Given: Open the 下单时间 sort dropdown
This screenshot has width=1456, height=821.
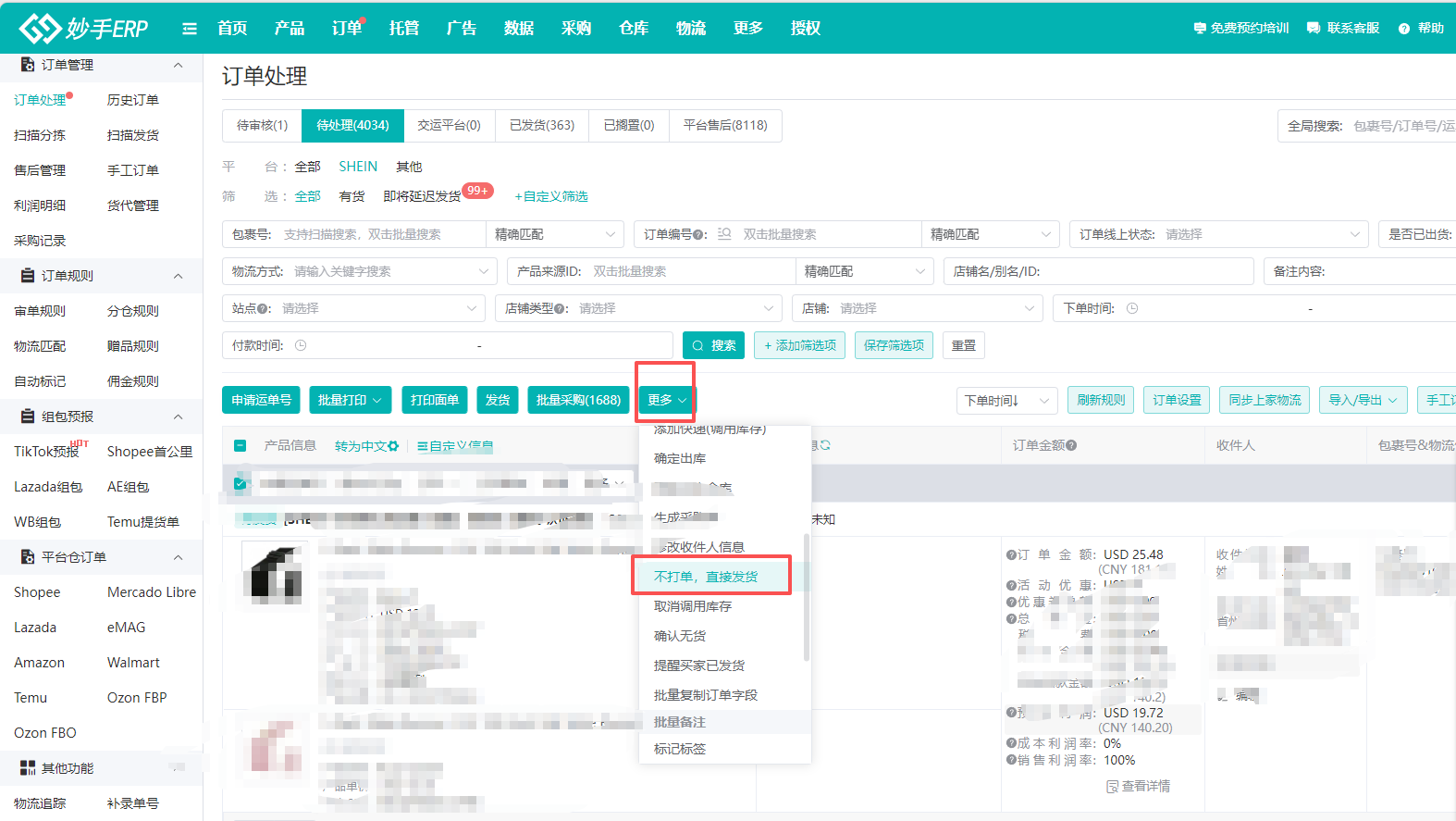Looking at the screenshot, I should click(x=1006, y=400).
